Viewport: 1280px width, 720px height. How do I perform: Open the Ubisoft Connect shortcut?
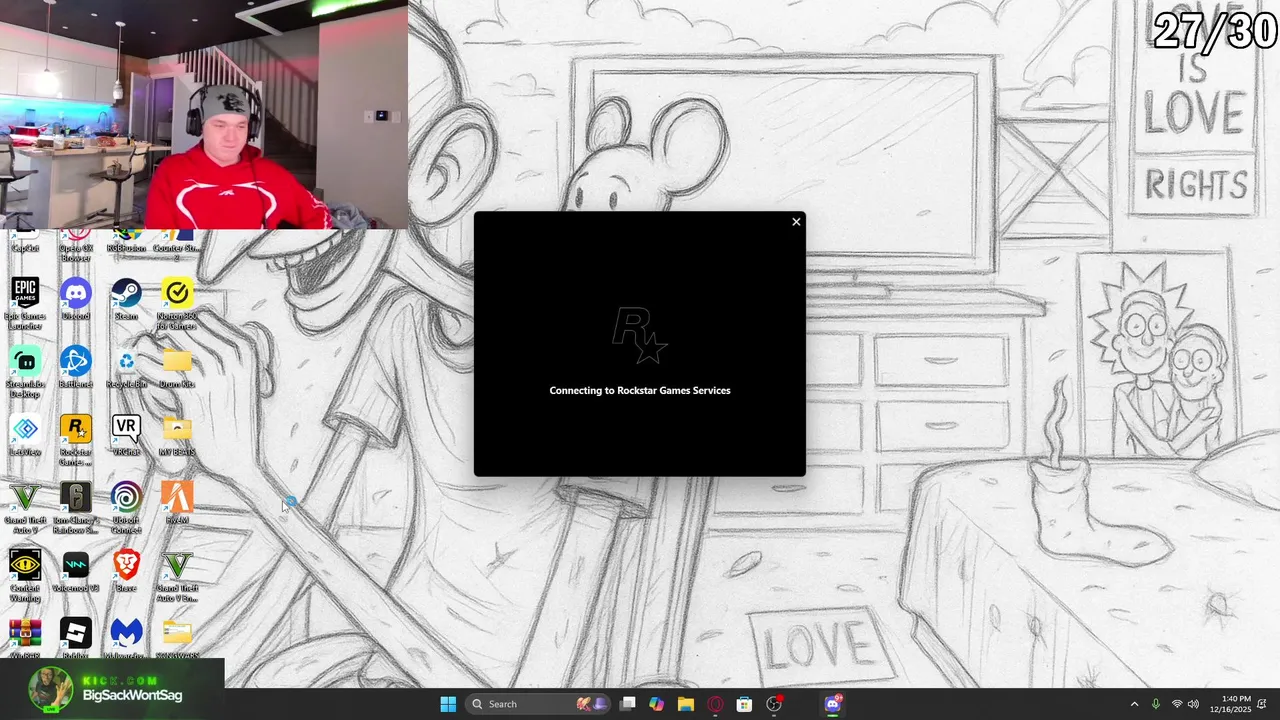click(126, 507)
